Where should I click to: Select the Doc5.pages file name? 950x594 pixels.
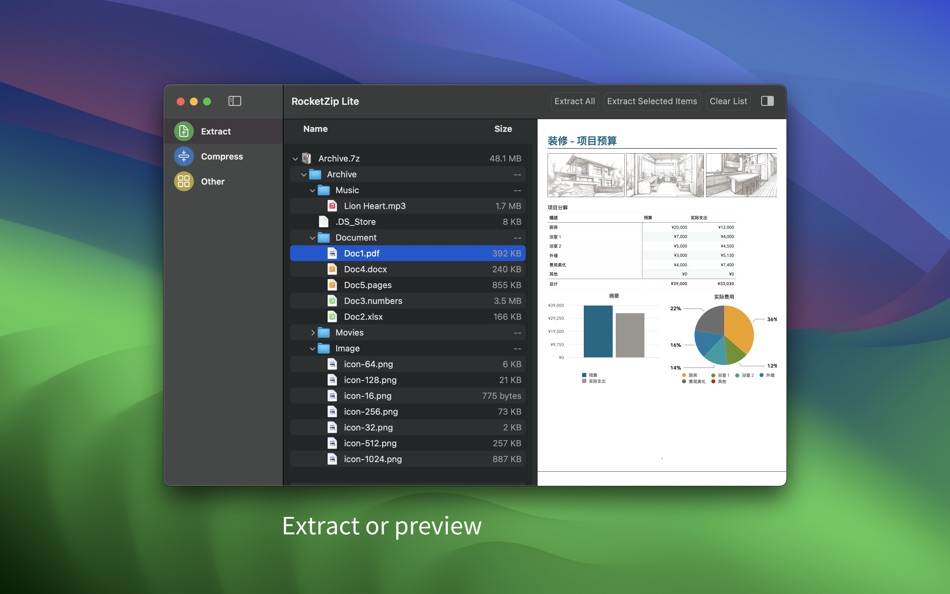[x=368, y=285]
